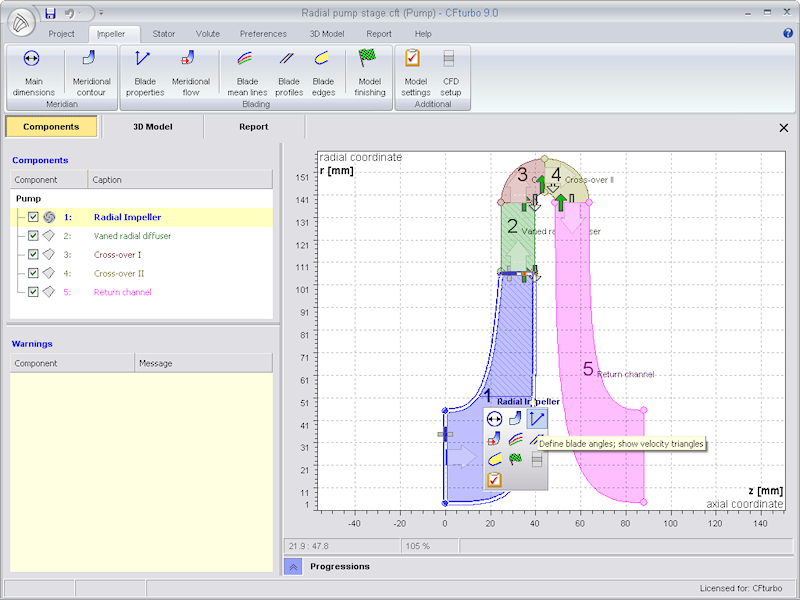
Task: Expand the Progressions panel chevron
Action: pyautogui.click(x=293, y=566)
